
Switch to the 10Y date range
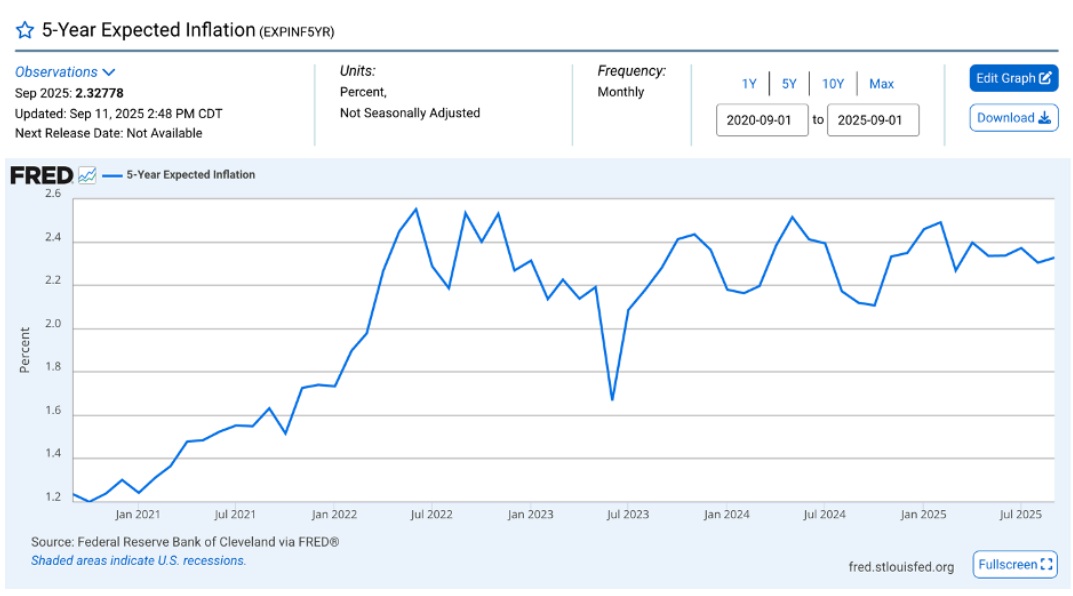click(833, 84)
